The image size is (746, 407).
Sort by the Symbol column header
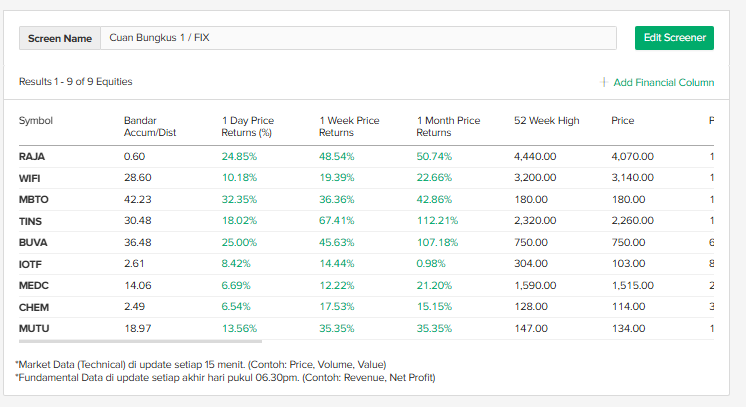point(36,121)
